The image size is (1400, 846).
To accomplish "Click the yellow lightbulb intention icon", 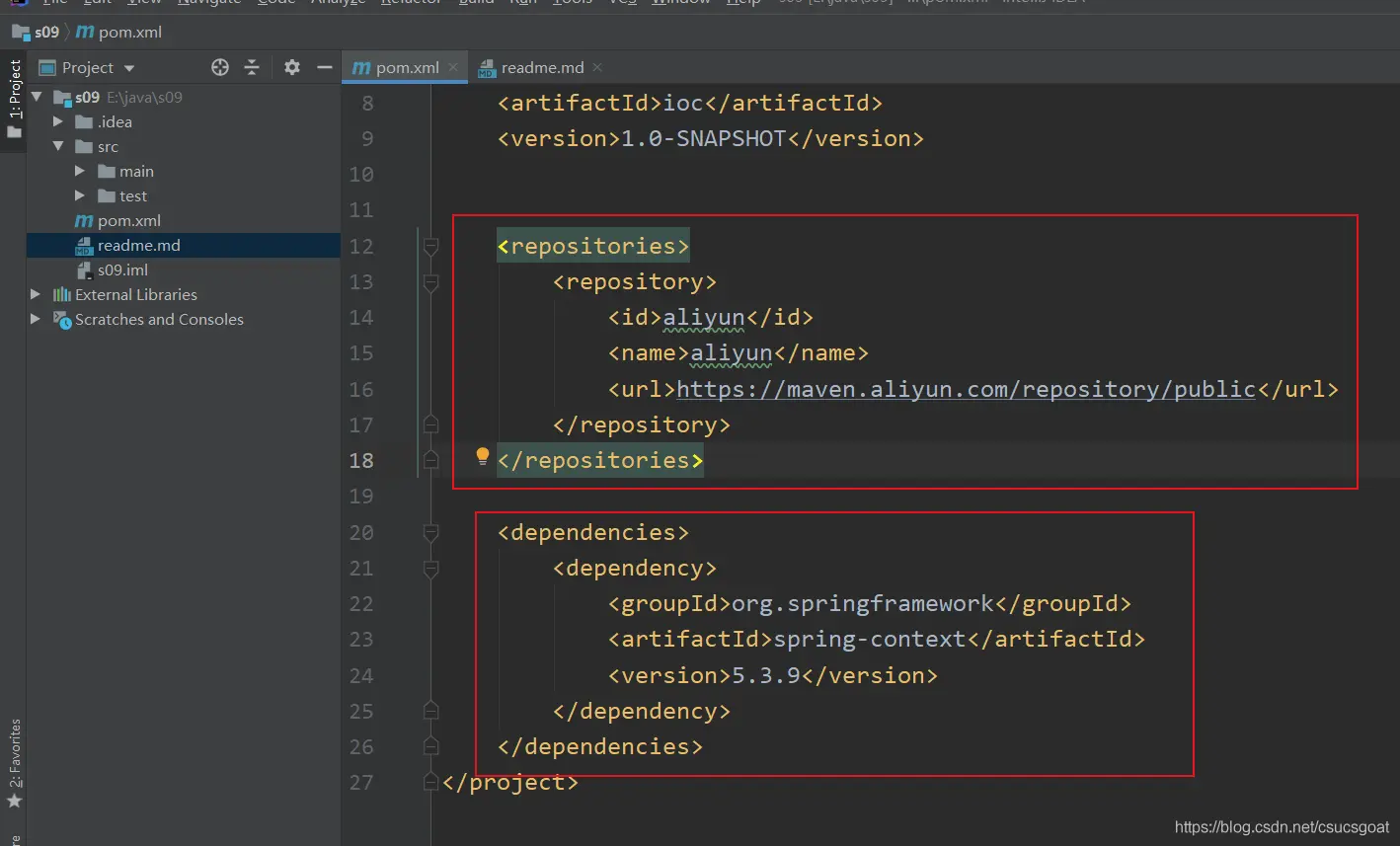I will [482, 456].
